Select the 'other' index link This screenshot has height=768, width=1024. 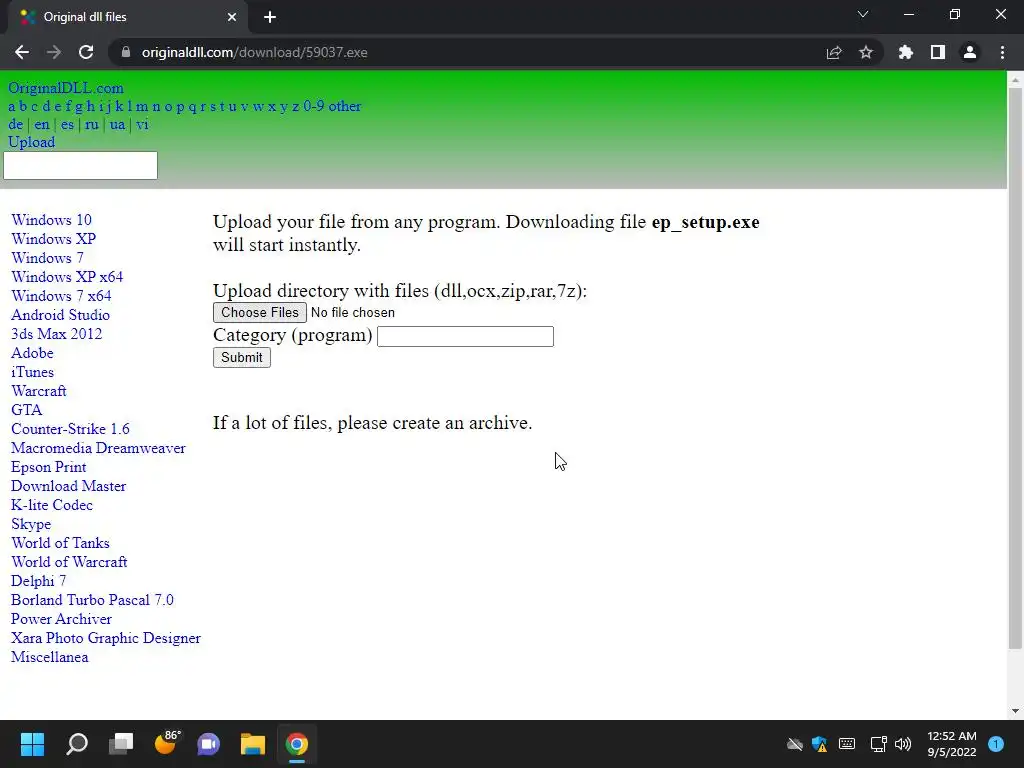pos(345,106)
